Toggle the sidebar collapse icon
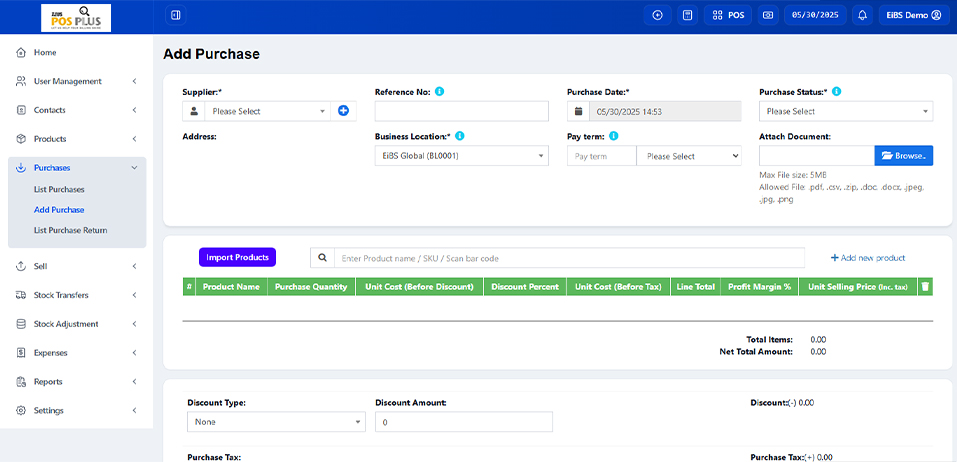Viewport: 957px width, 462px height. click(176, 15)
